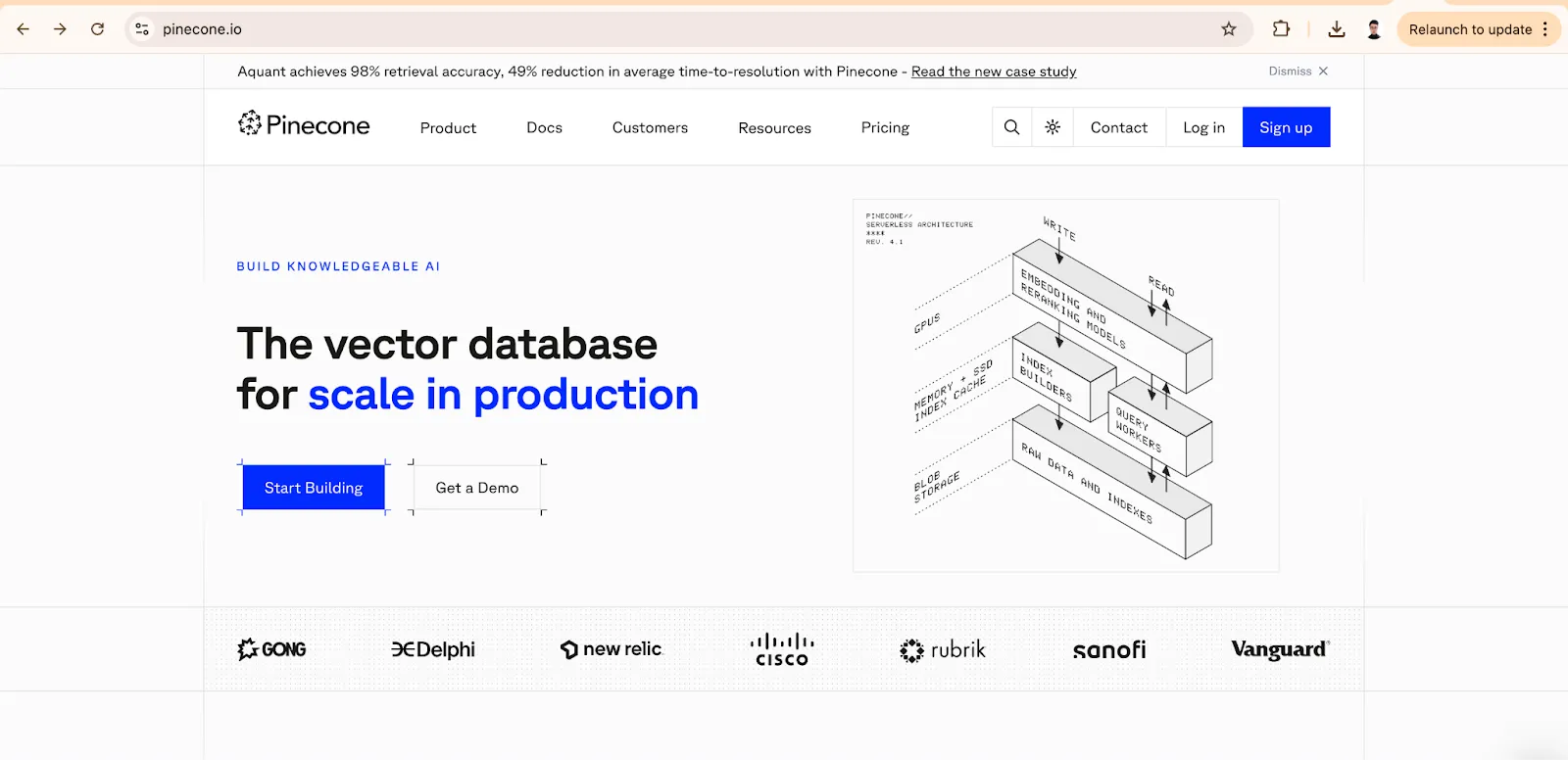Image resolution: width=1568 pixels, height=760 pixels.
Task: Open site search with the magnifier icon
Action: click(1011, 127)
